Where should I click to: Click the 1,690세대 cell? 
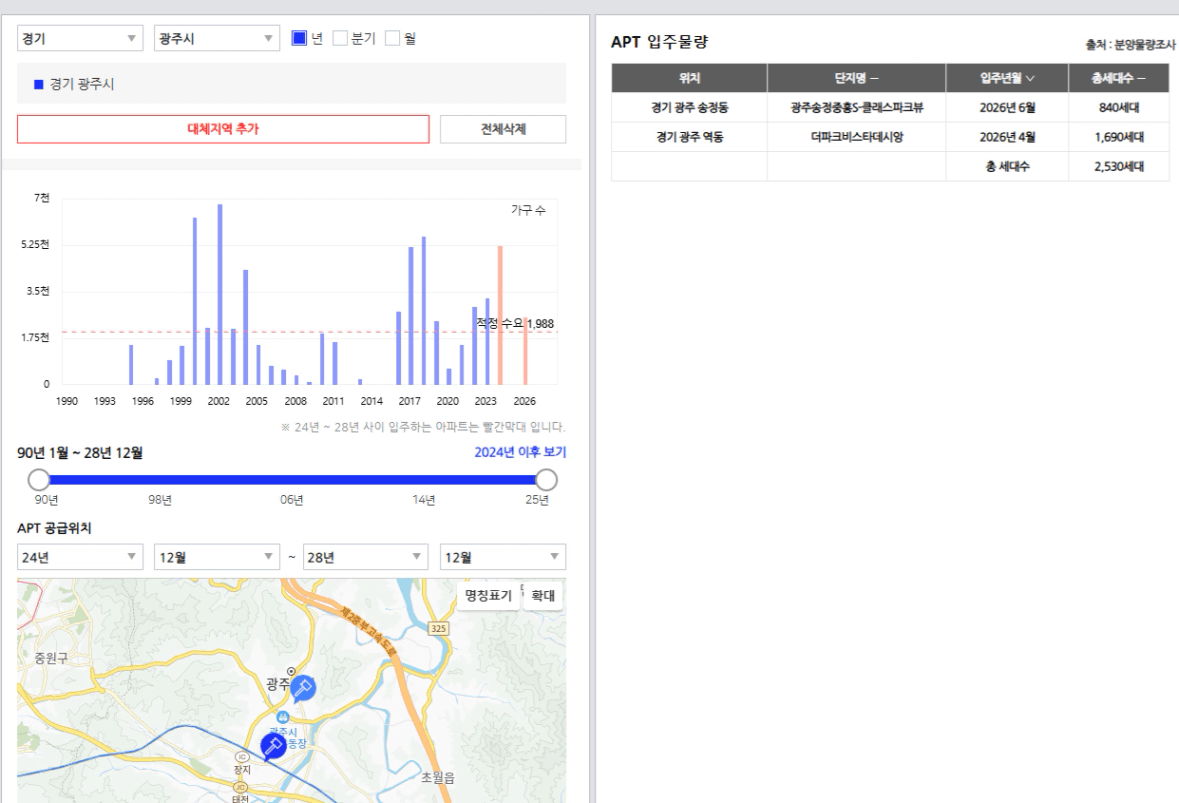tap(1118, 137)
